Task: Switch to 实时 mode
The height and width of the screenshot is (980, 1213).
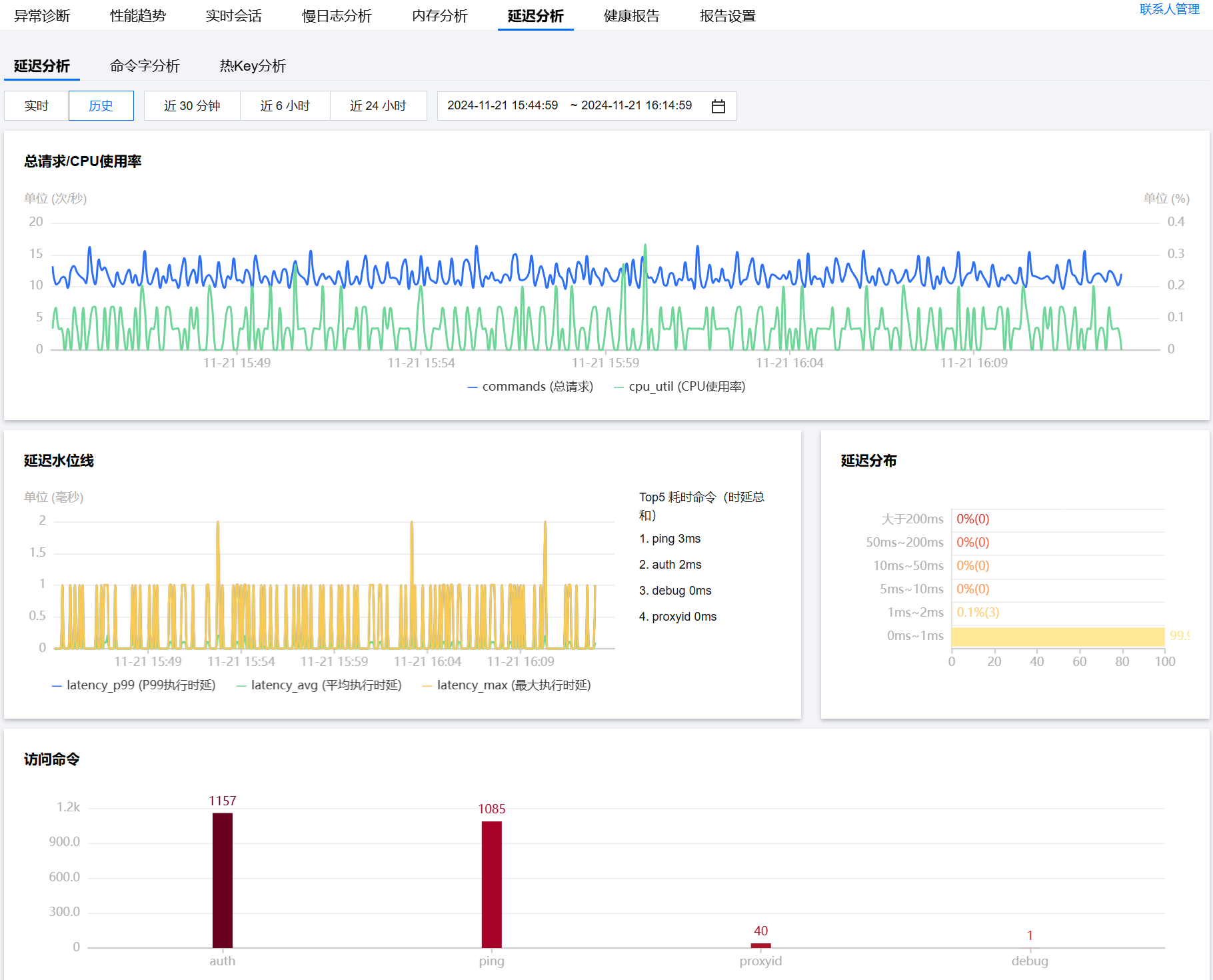Action: click(37, 106)
